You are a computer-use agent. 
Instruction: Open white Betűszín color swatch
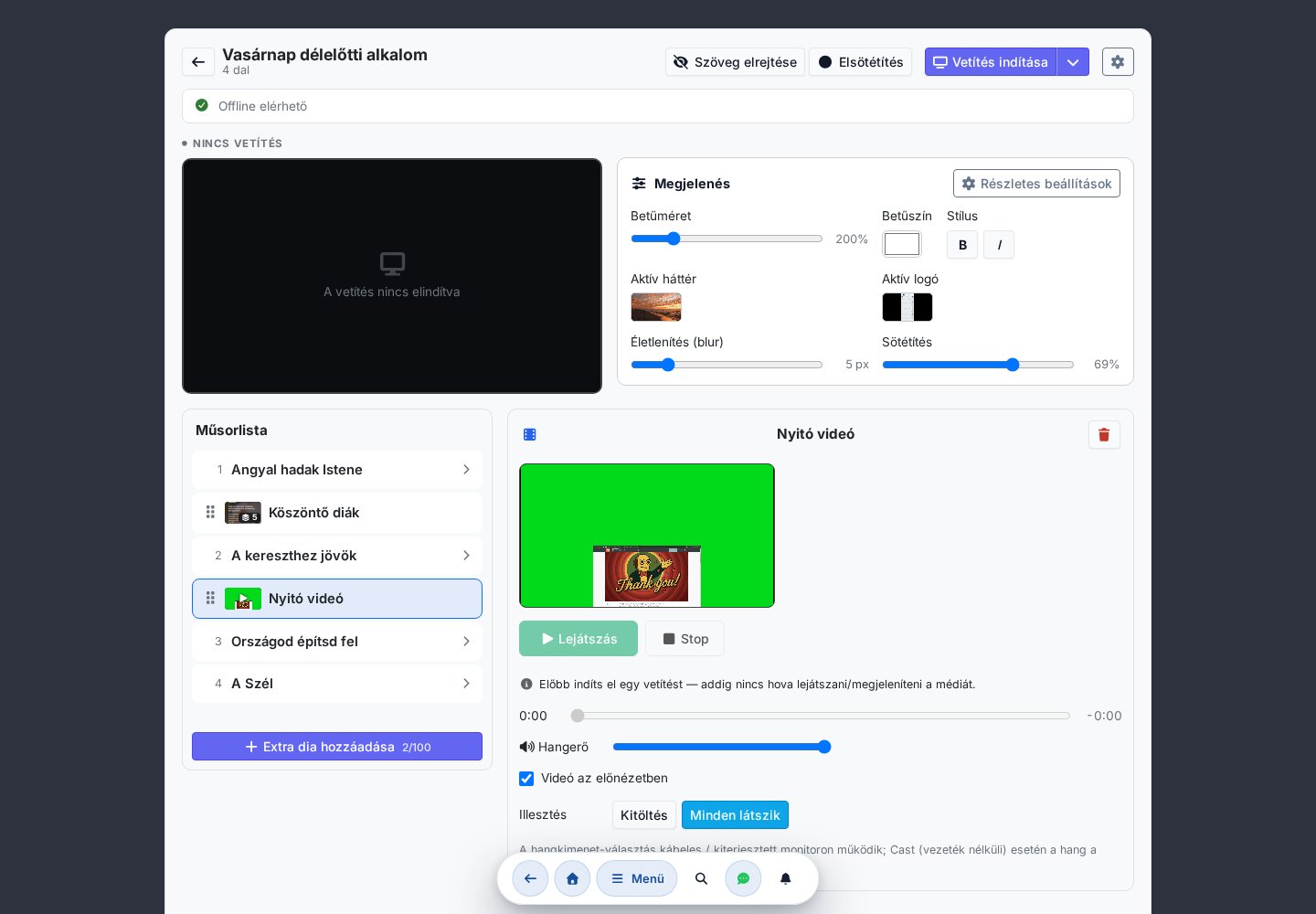point(902,244)
